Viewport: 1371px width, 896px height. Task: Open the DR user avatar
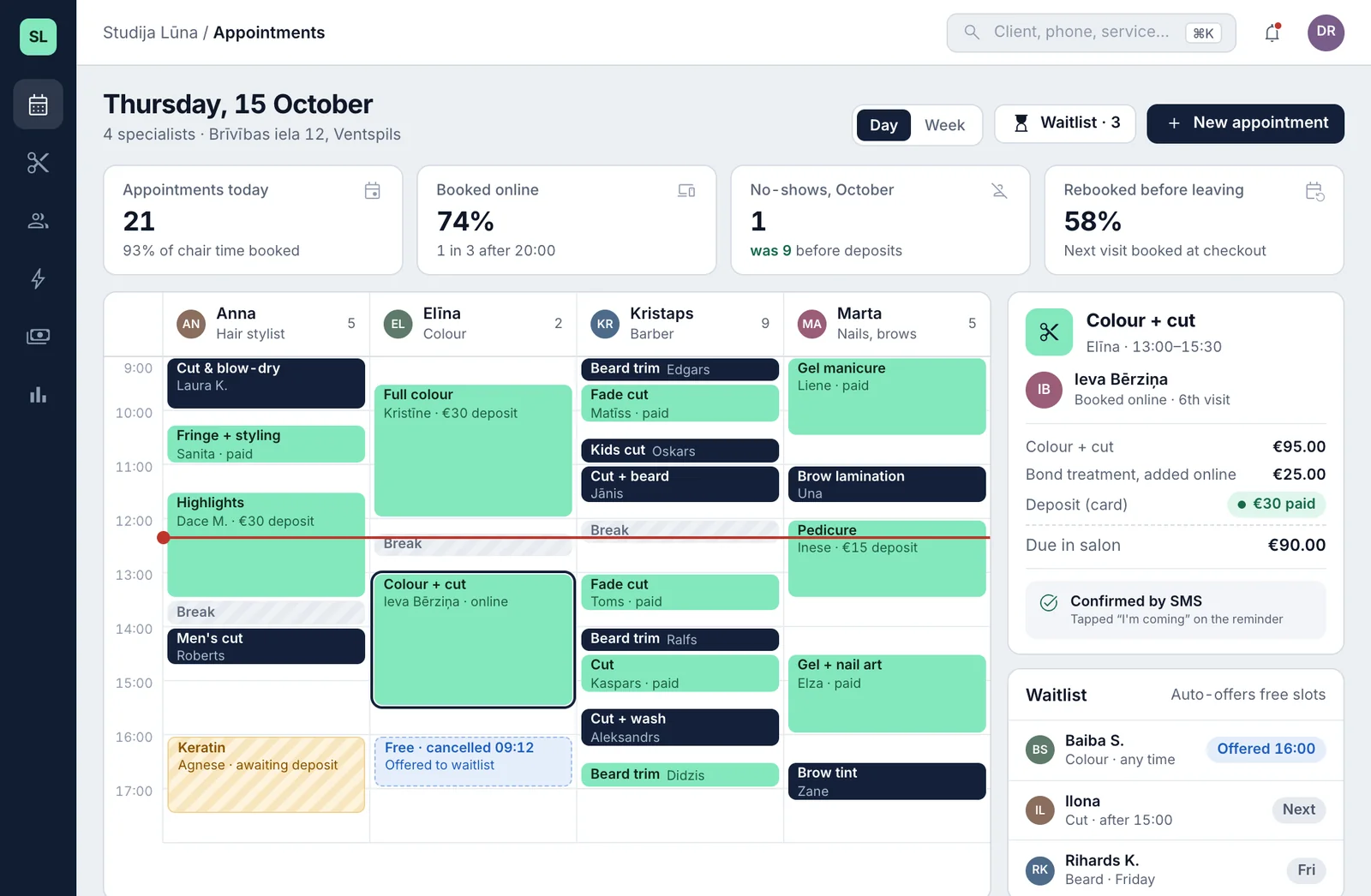point(1326,33)
